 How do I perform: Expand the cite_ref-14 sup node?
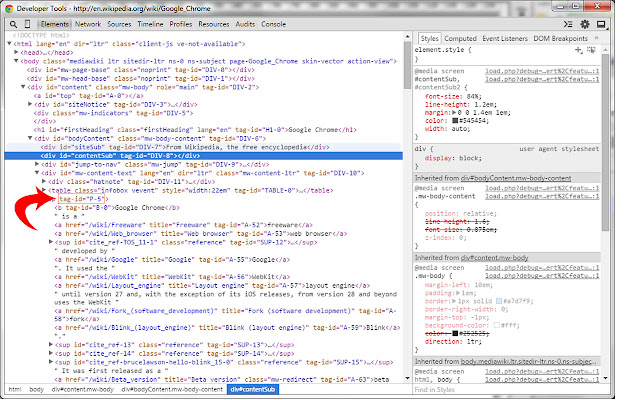pos(51,353)
